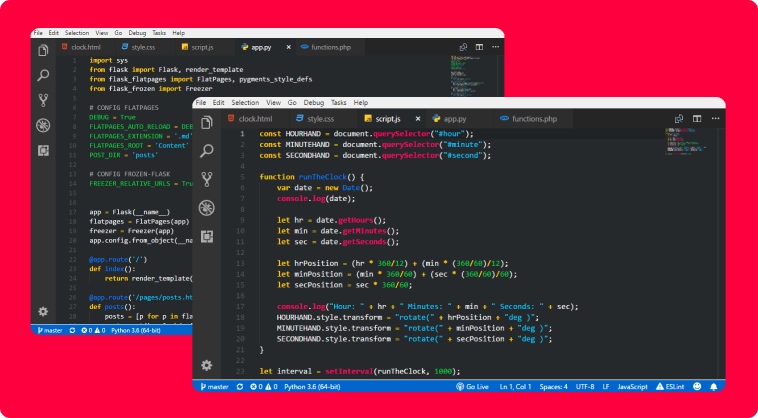The image size is (758, 418).
Task: Open More Actions ellipsis in back window
Action: pos(496,47)
